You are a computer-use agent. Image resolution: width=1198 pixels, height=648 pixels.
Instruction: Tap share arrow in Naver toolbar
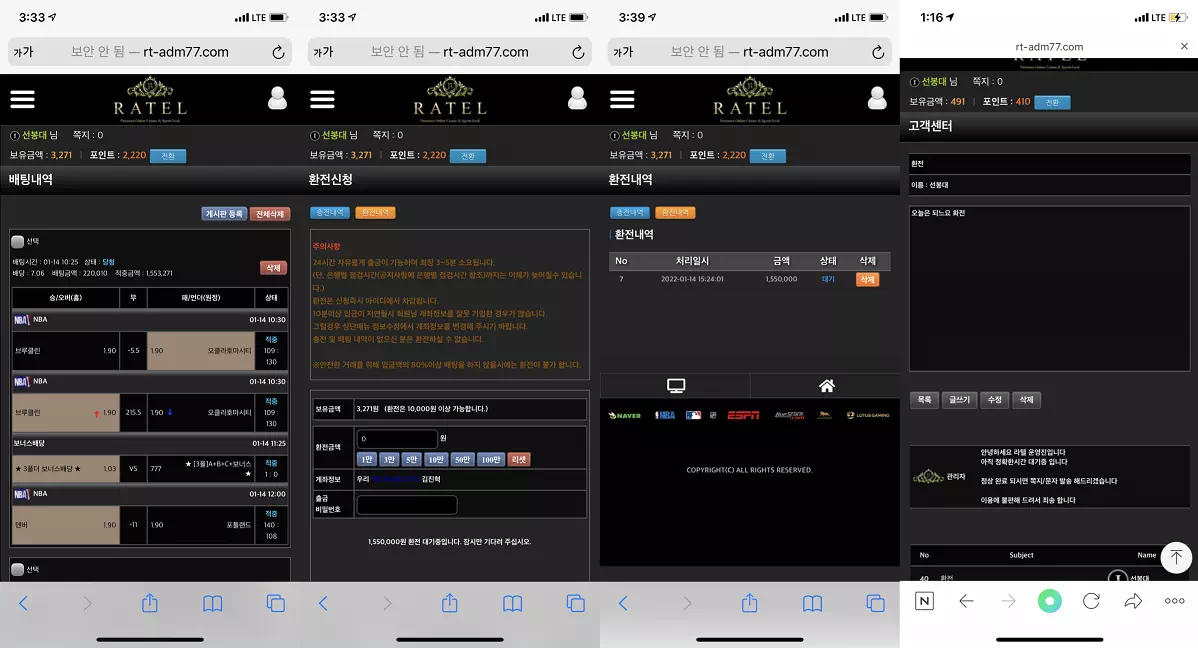pos(1133,601)
